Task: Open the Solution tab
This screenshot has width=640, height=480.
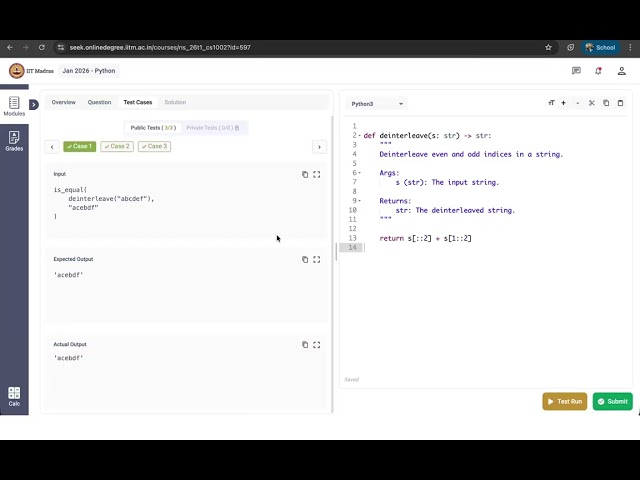Action: coord(175,102)
